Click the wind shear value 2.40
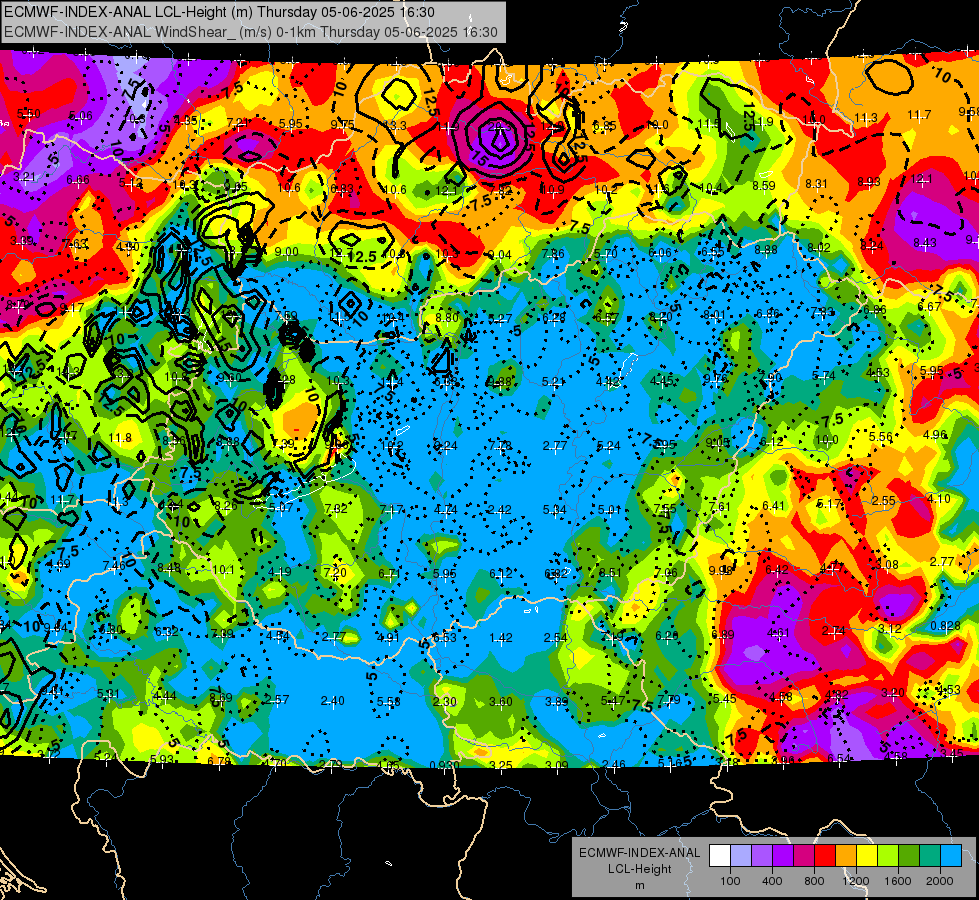This screenshot has width=979, height=900. click(x=332, y=701)
